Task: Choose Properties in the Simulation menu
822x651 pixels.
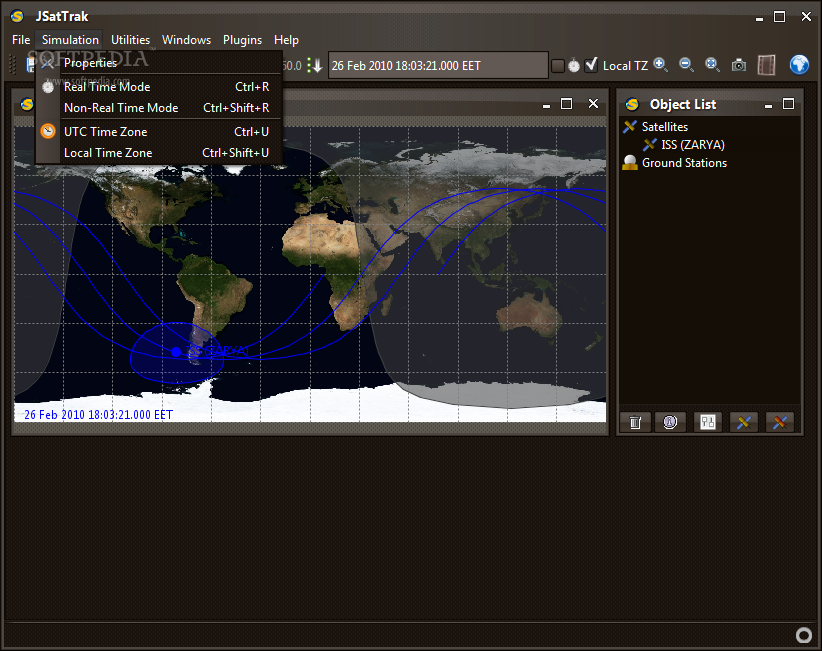Action: (159, 63)
